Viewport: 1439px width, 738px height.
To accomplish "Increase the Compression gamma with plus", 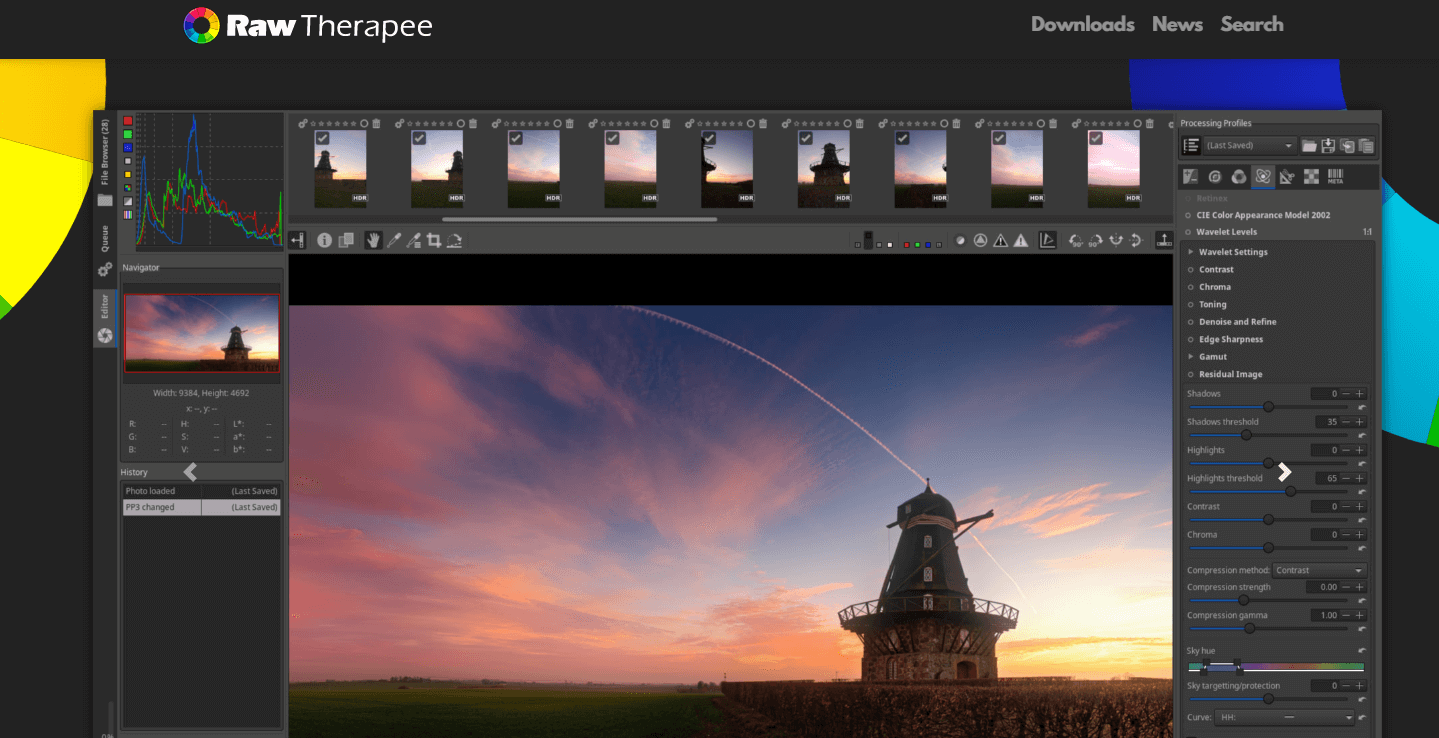I will click(1360, 615).
